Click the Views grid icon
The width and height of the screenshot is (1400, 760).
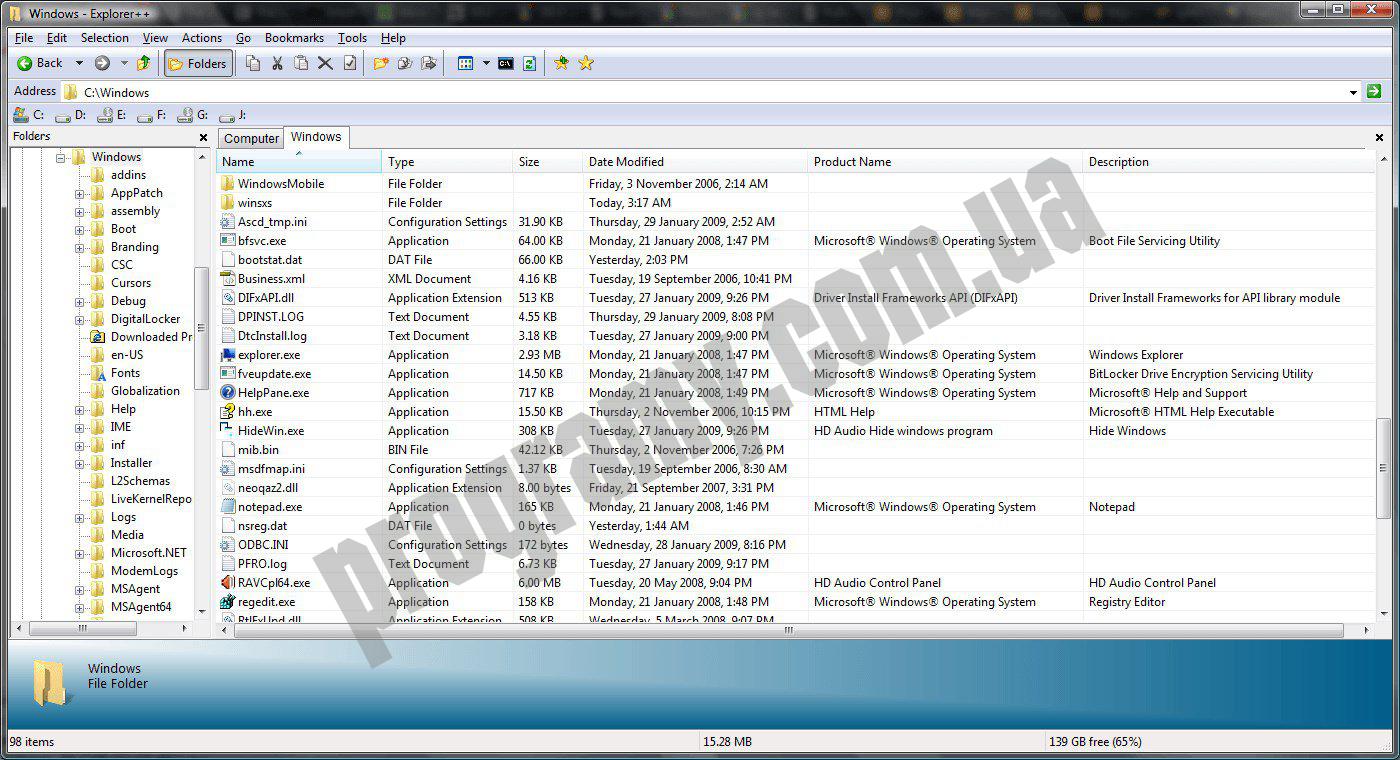click(465, 63)
